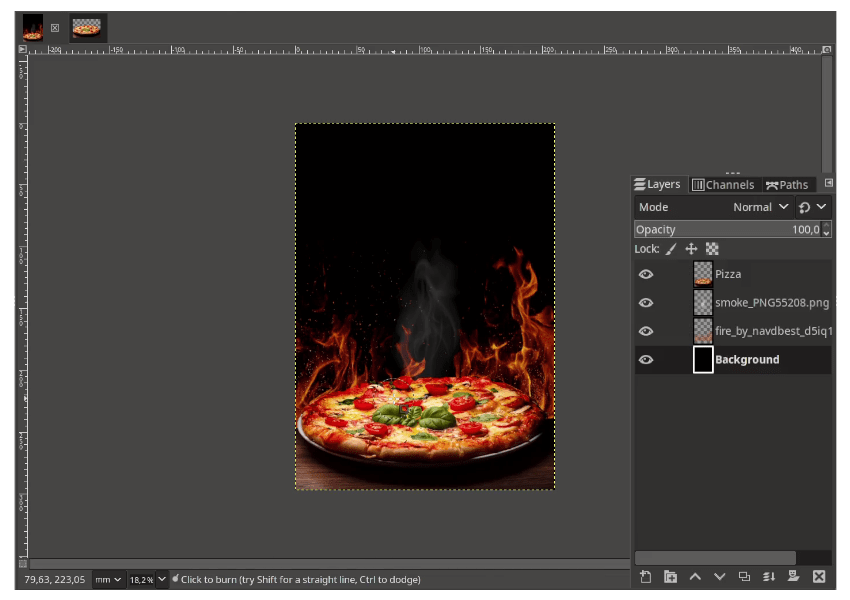Switch to the Channels tab
Image resolution: width=850 pixels, height=600 pixels.
723,185
